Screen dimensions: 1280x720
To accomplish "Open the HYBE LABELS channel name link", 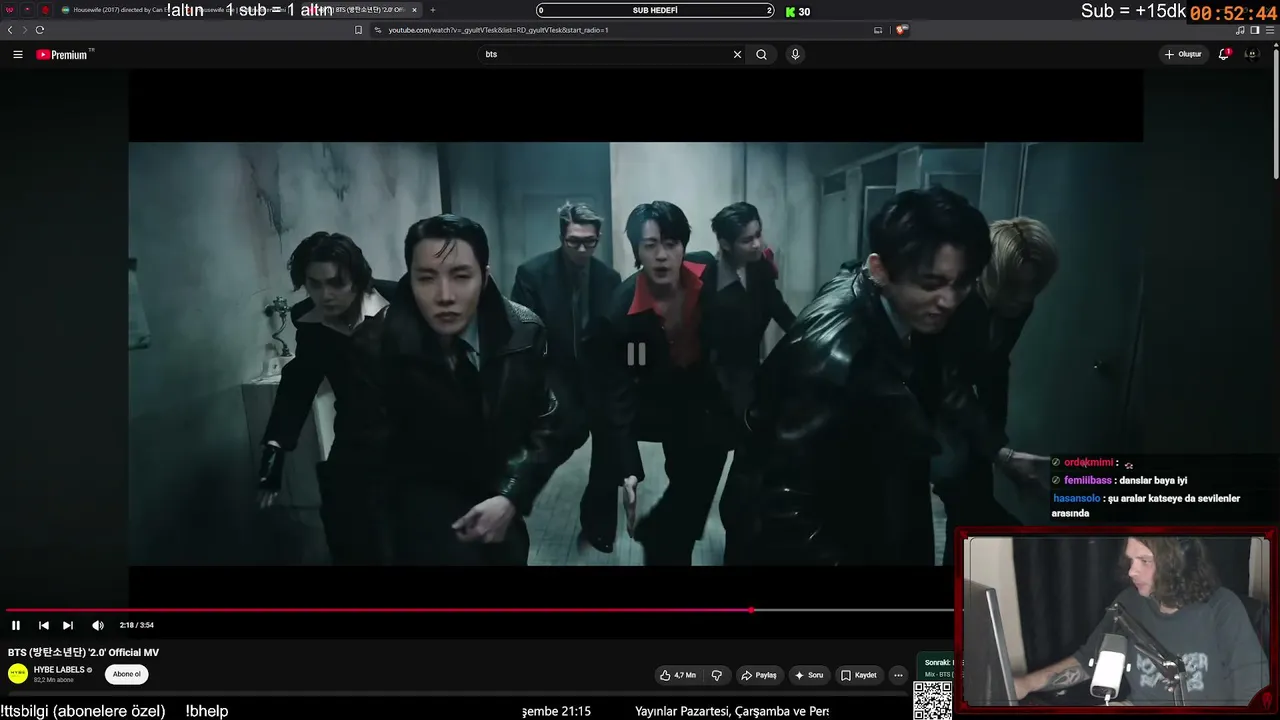I will [x=59, y=670].
